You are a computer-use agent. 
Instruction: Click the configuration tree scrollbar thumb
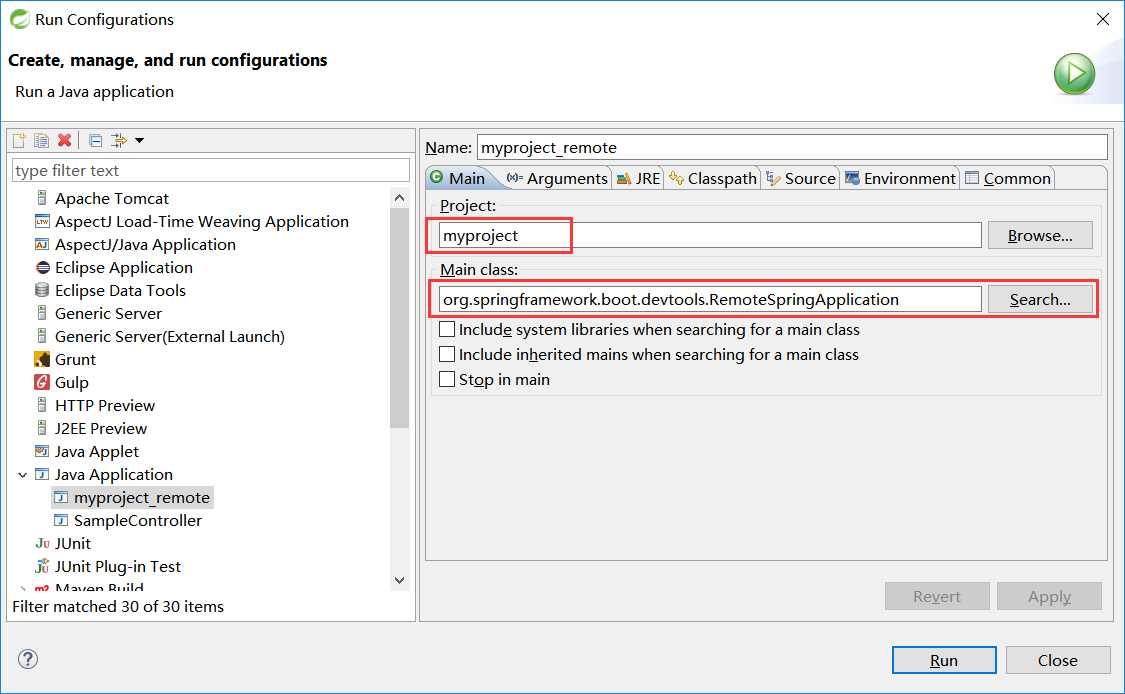tap(400, 318)
